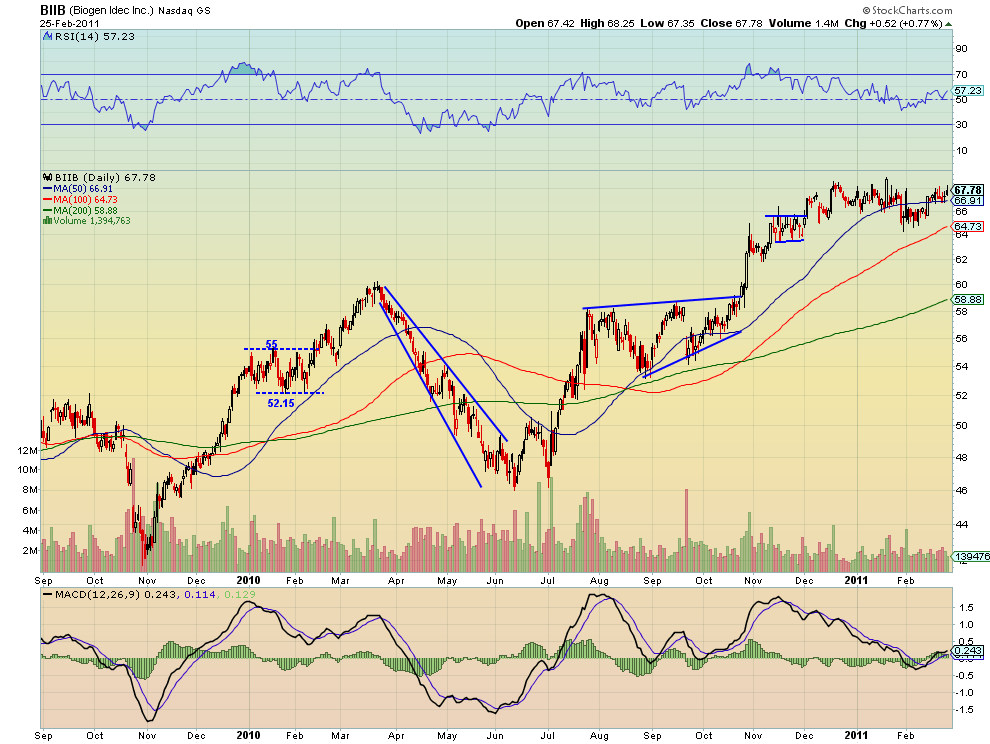Screen dimensions: 990x744
Task: Click the BIIB (Daily) 67.78 legend
Action: (105, 177)
